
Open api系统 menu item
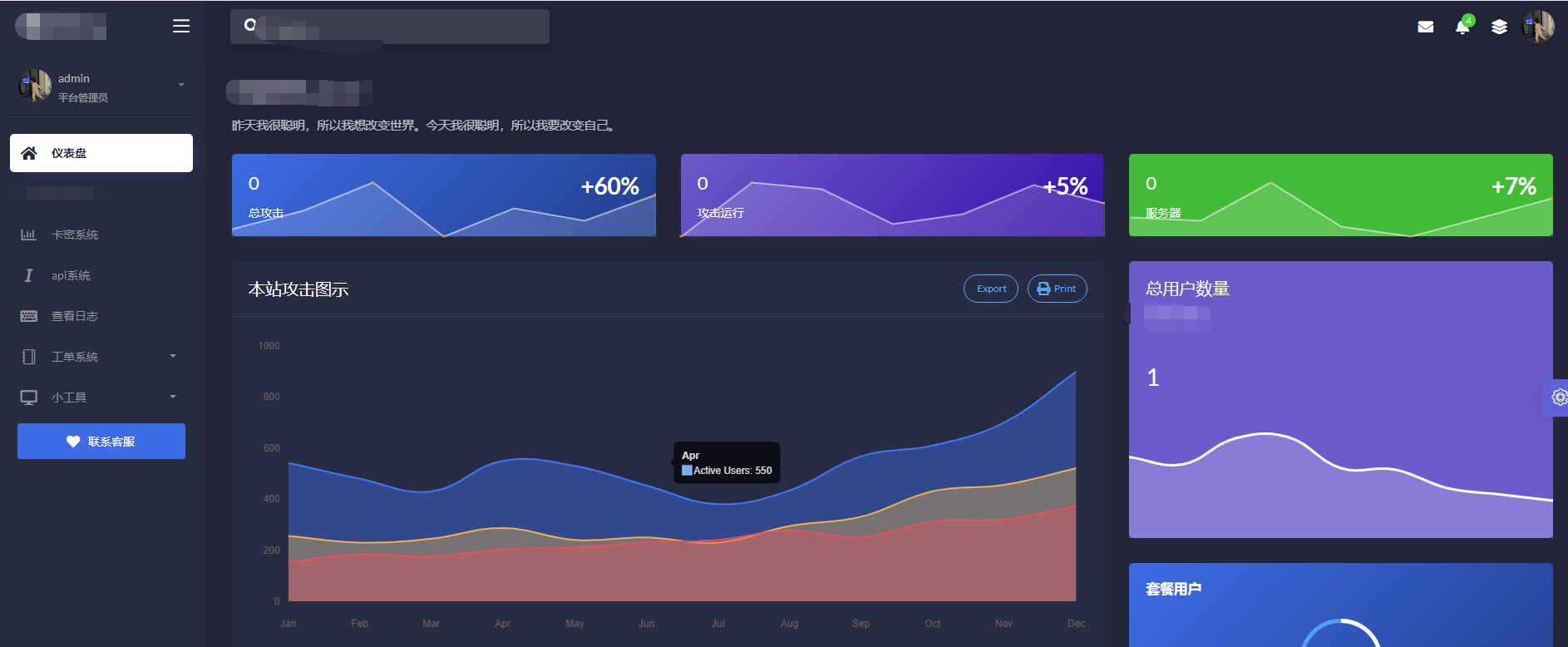(71, 275)
